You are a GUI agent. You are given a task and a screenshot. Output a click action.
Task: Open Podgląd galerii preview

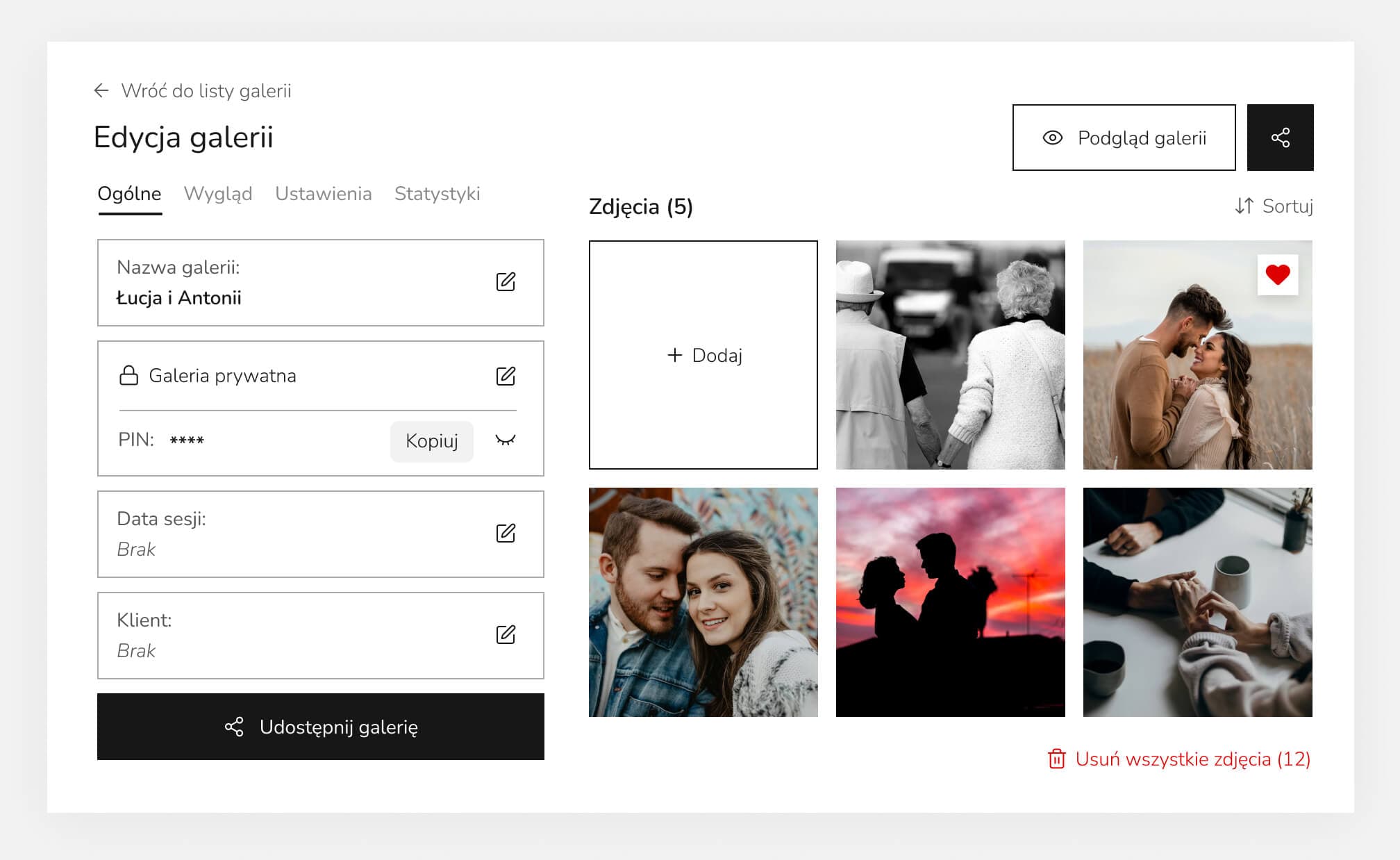(1124, 138)
